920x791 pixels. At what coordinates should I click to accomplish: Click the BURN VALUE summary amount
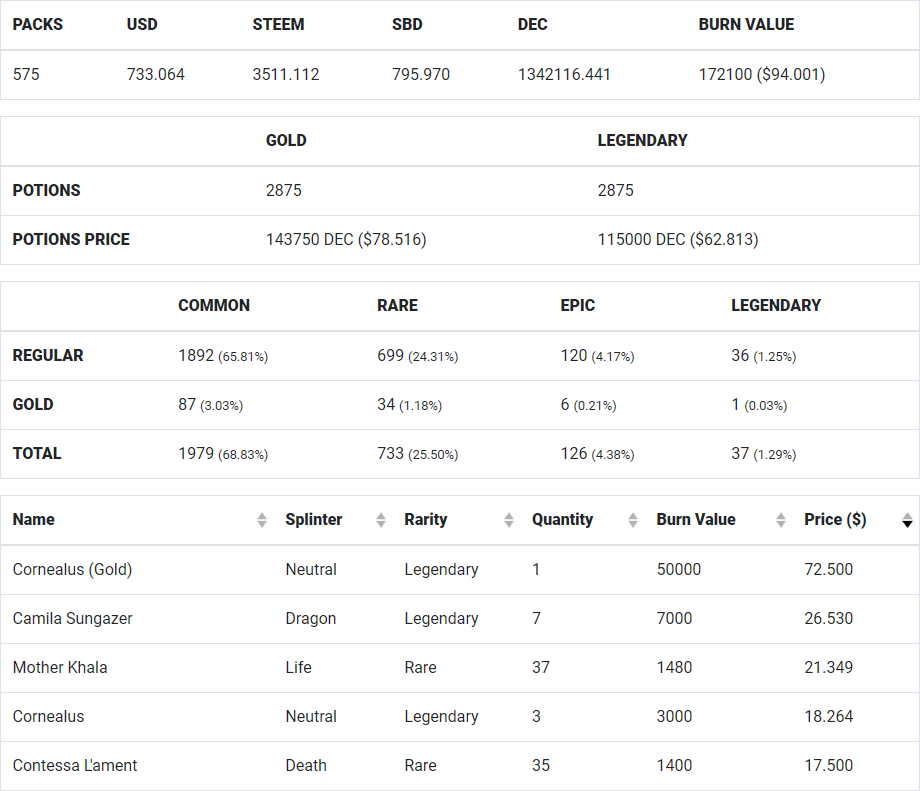(x=762, y=75)
